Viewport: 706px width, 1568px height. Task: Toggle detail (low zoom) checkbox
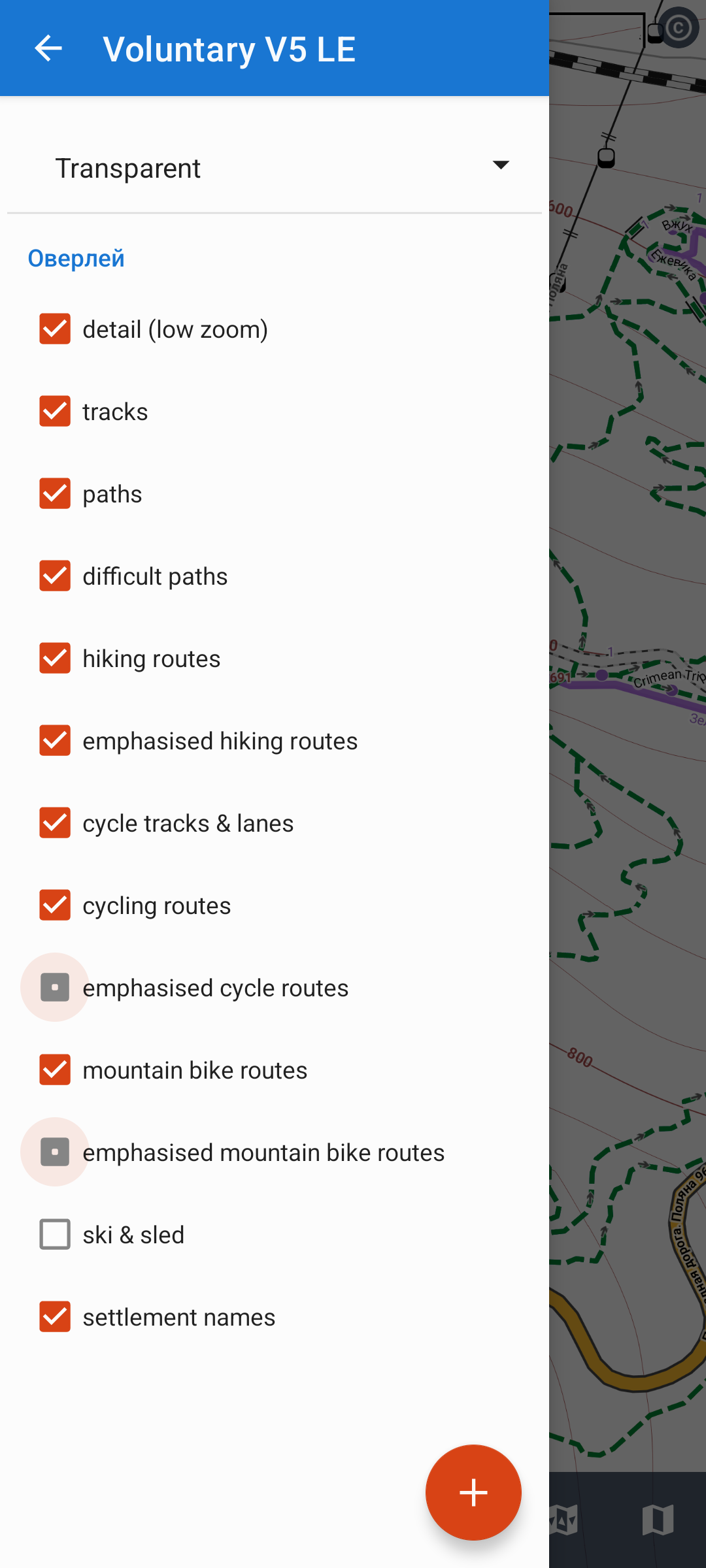pyautogui.click(x=55, y=329)
